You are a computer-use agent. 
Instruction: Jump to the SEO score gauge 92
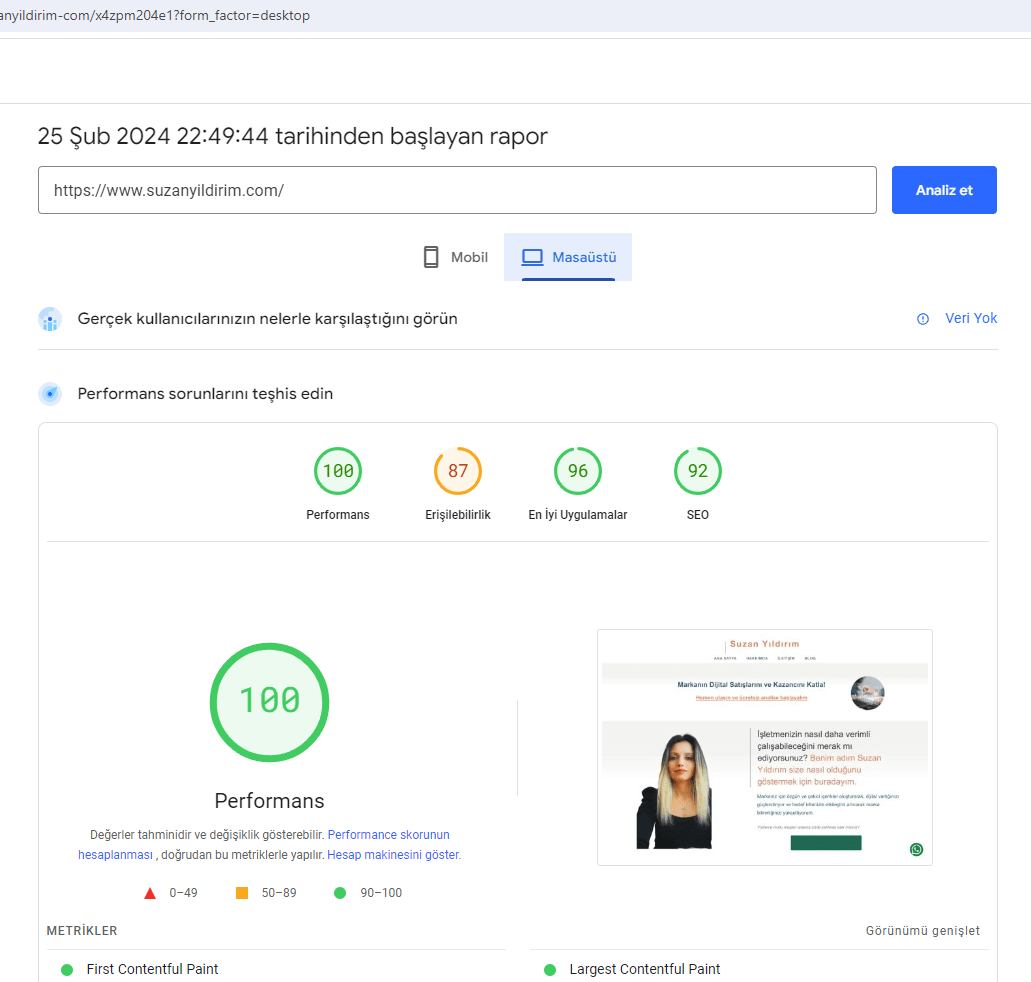point(698,471)
